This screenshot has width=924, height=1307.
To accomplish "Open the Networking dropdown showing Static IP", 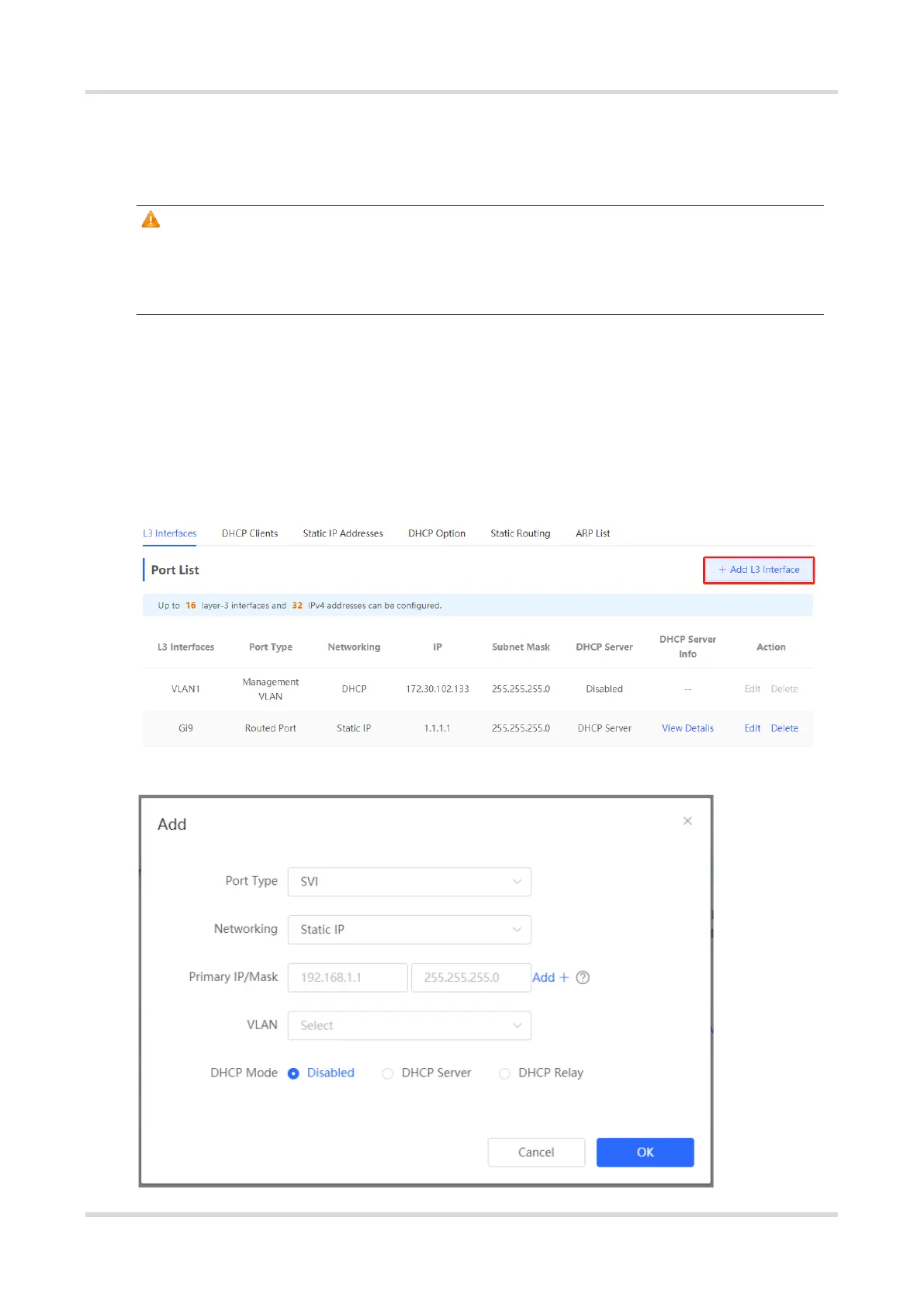I will point(410,930).
